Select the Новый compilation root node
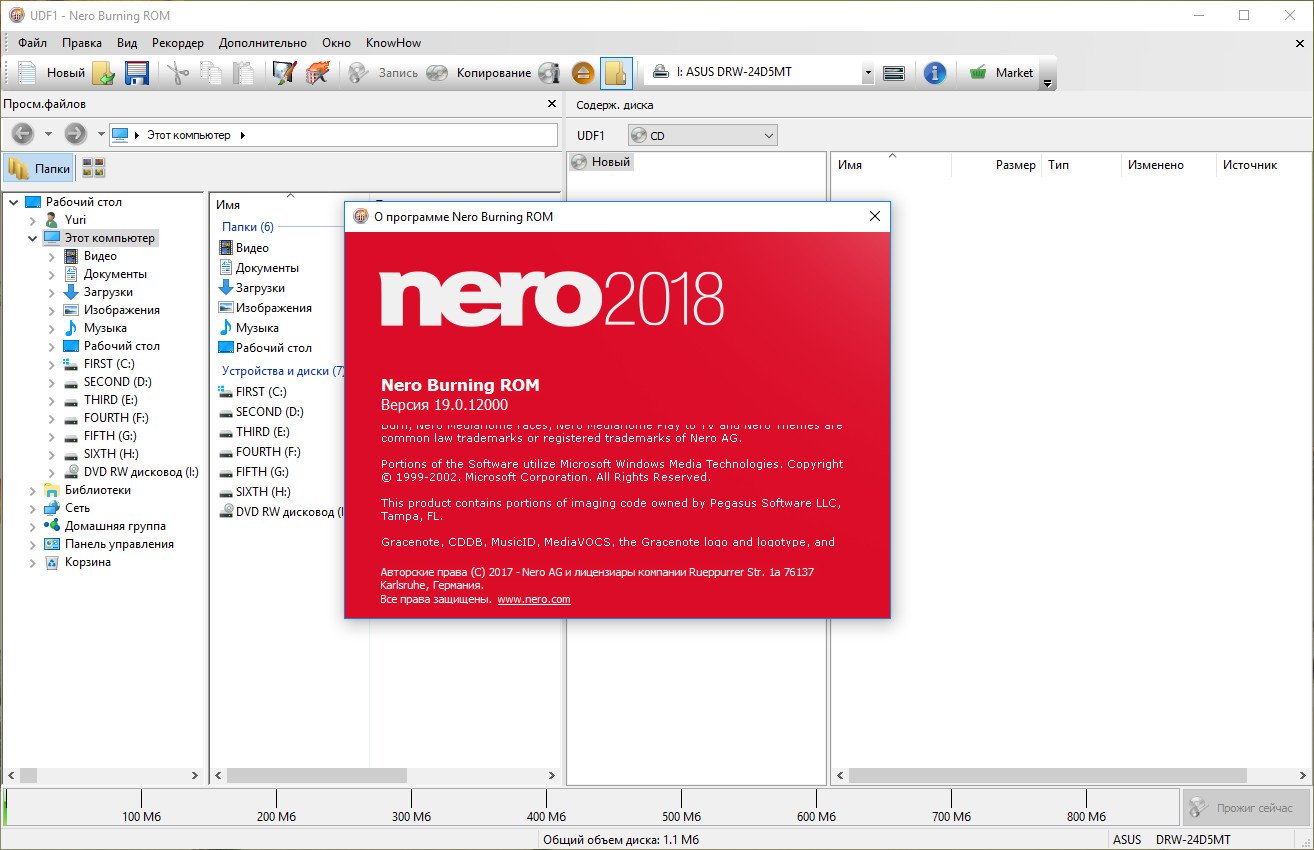The width and height of the screenshot is (1314, 850). click(x=600, y=162)
